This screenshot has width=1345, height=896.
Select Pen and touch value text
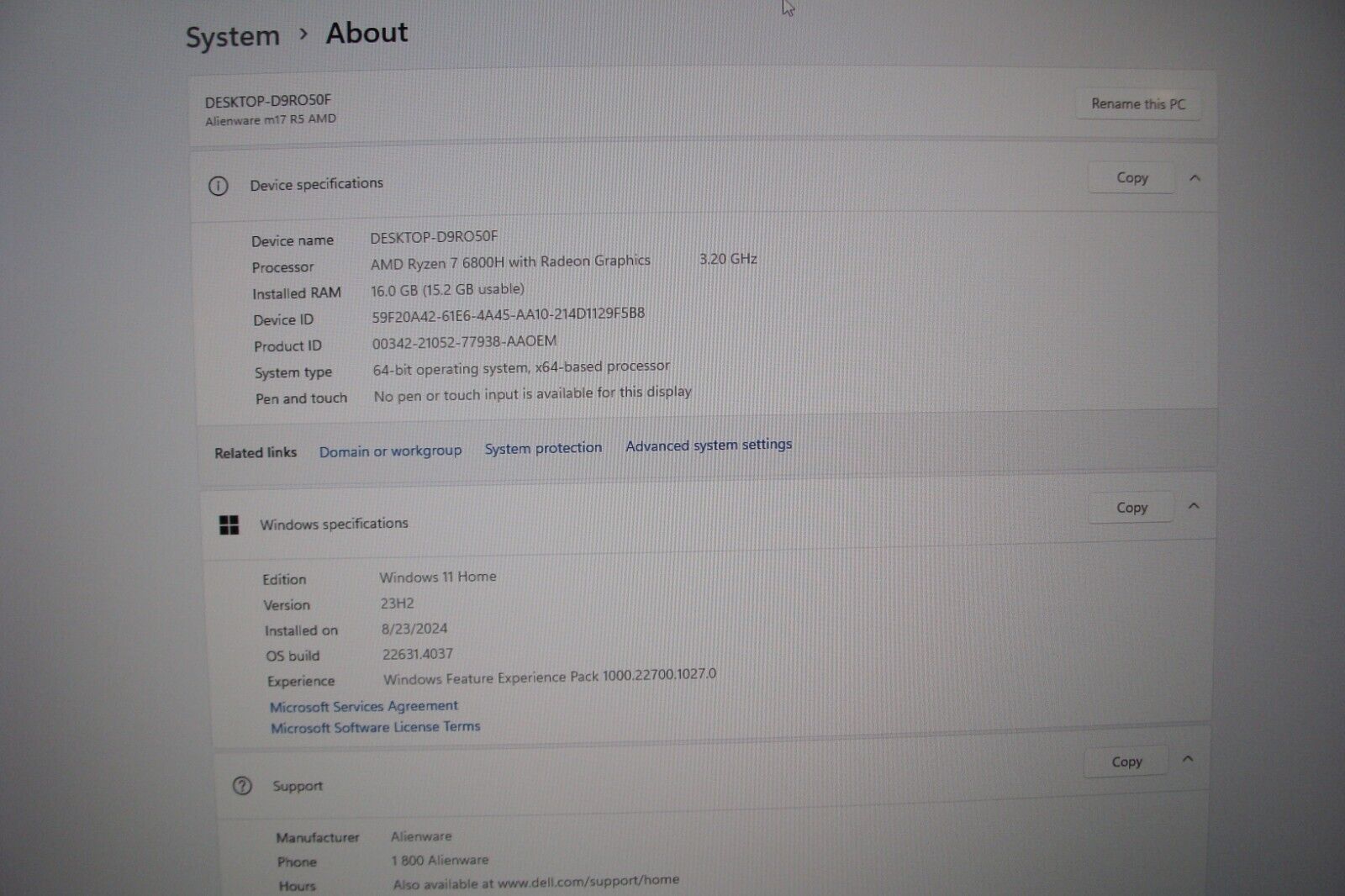[533, 393]
